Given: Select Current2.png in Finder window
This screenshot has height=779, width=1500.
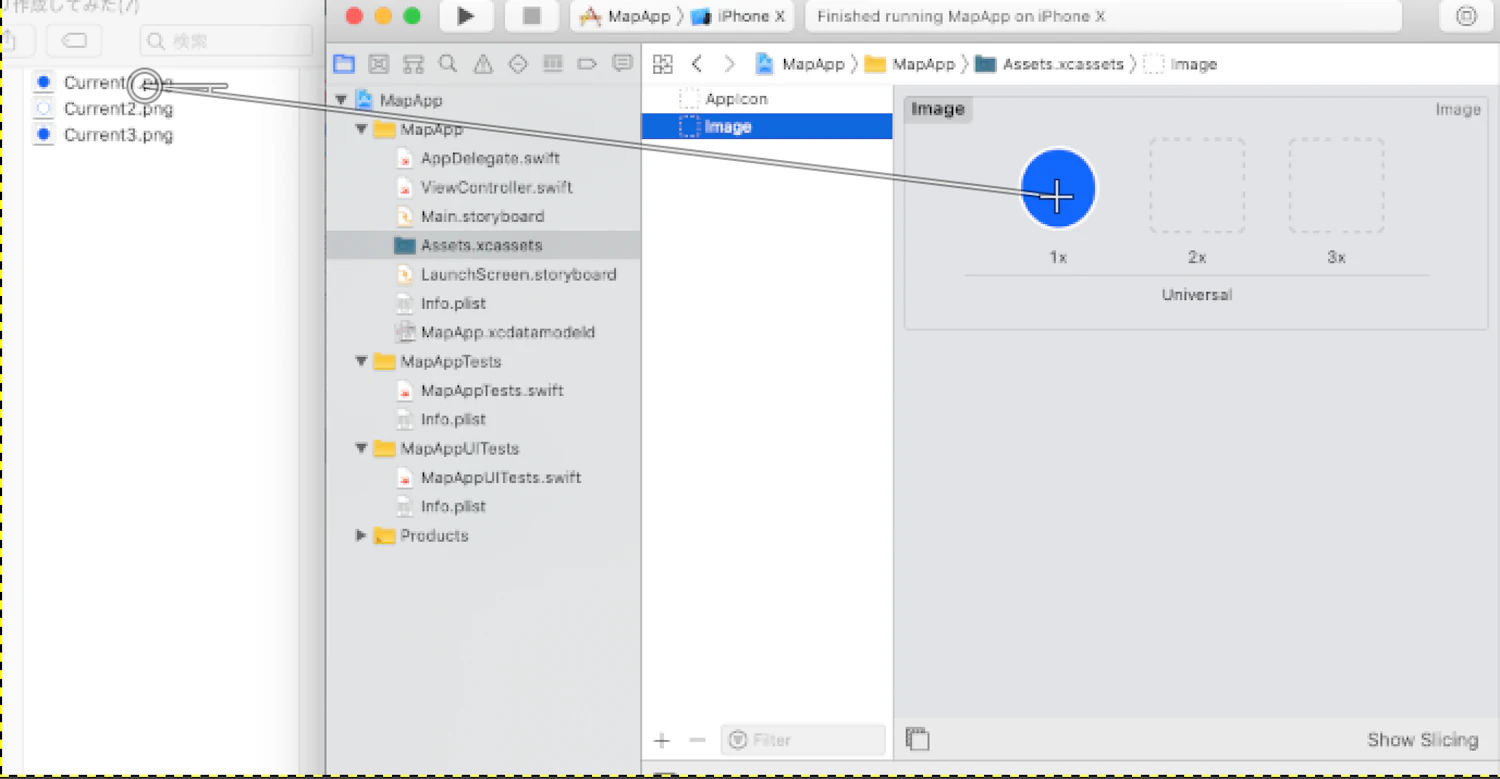Looking at the screenshot, I should tap(118, 109).
